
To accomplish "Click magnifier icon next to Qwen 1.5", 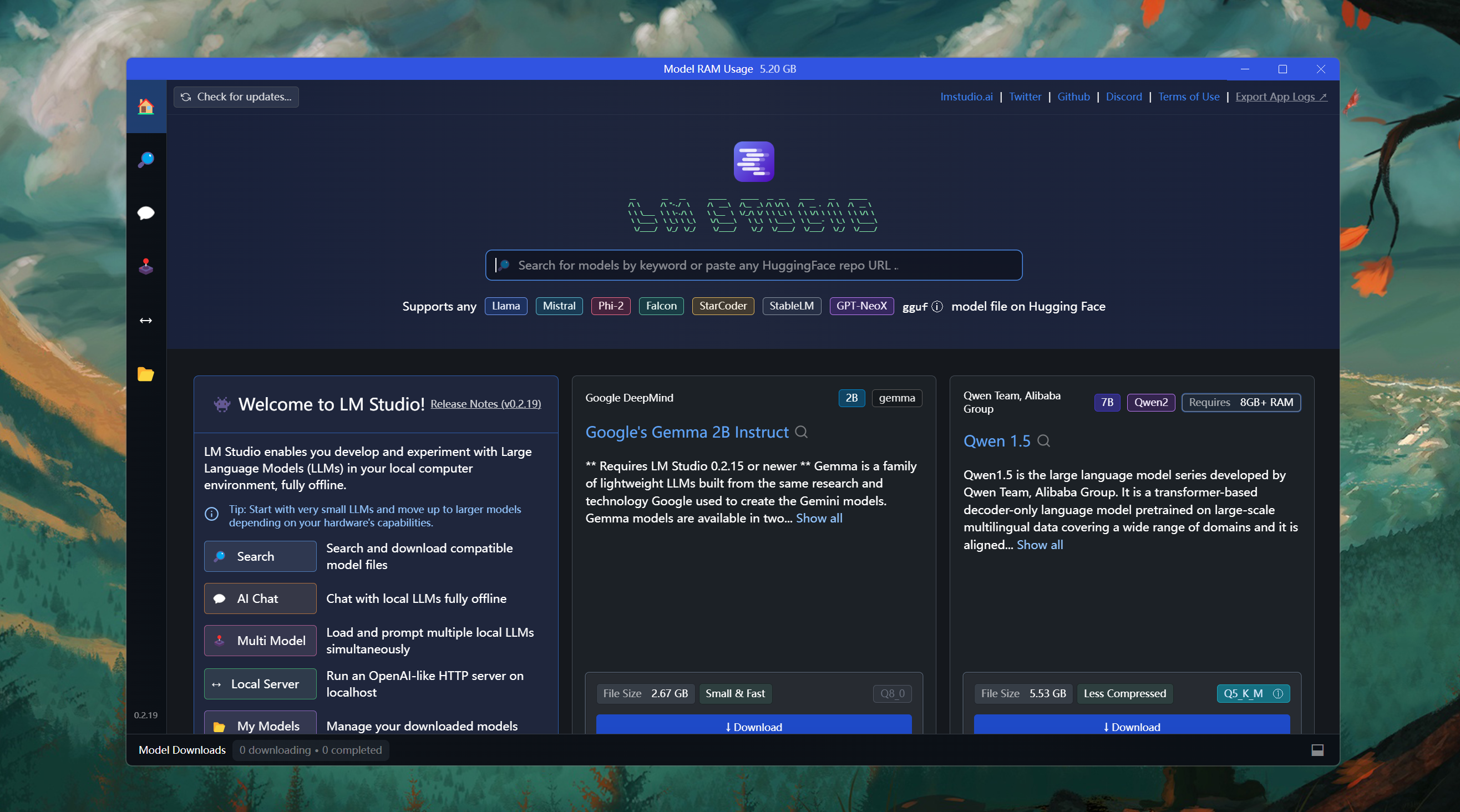I will 1043,441.
